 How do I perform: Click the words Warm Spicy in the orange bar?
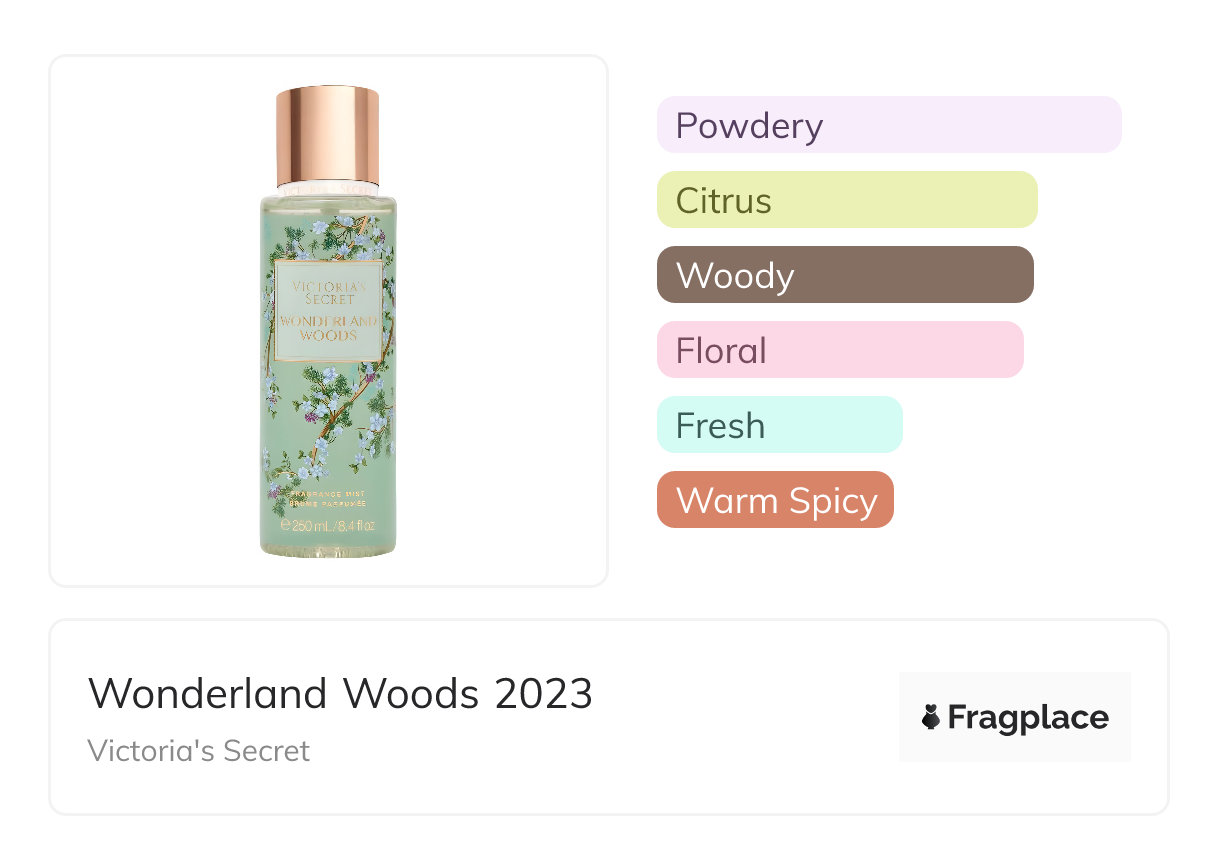click(x=776, y=501)
